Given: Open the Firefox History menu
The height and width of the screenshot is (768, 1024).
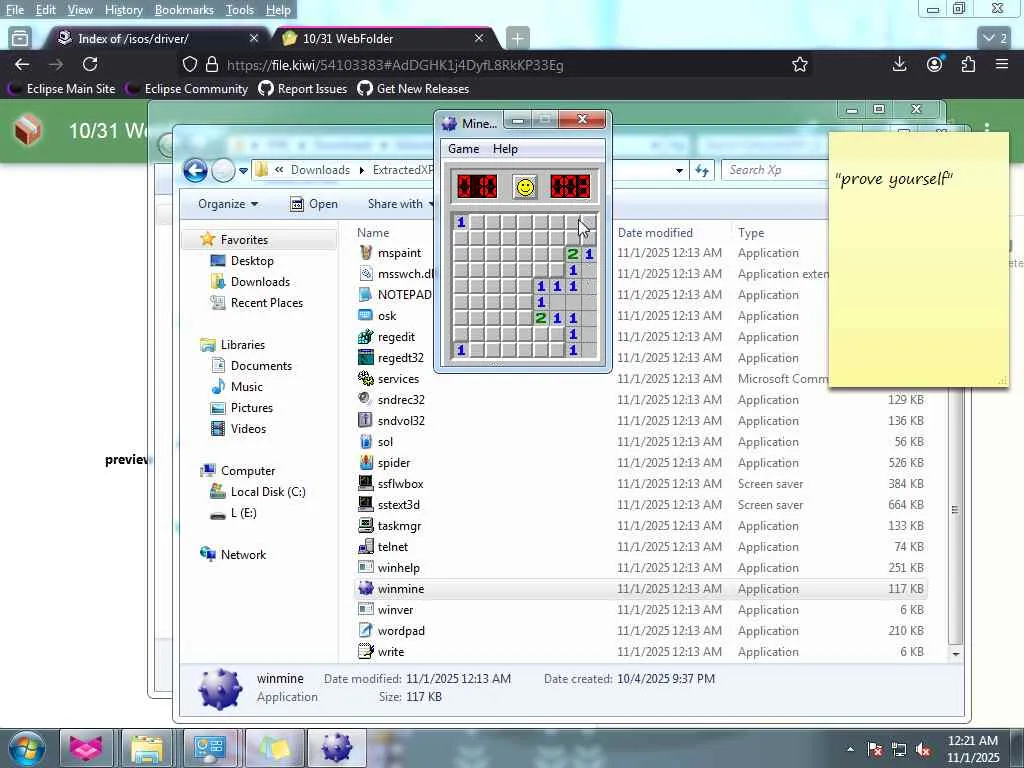Looking at the screenshot, I should click(123, 10).
